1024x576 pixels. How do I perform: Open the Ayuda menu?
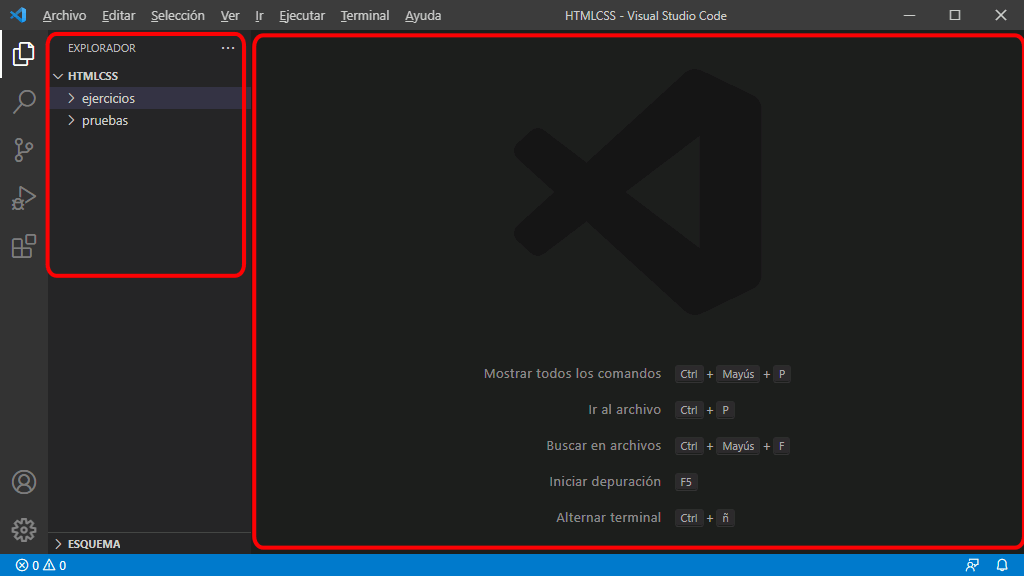tap(423, 15)
